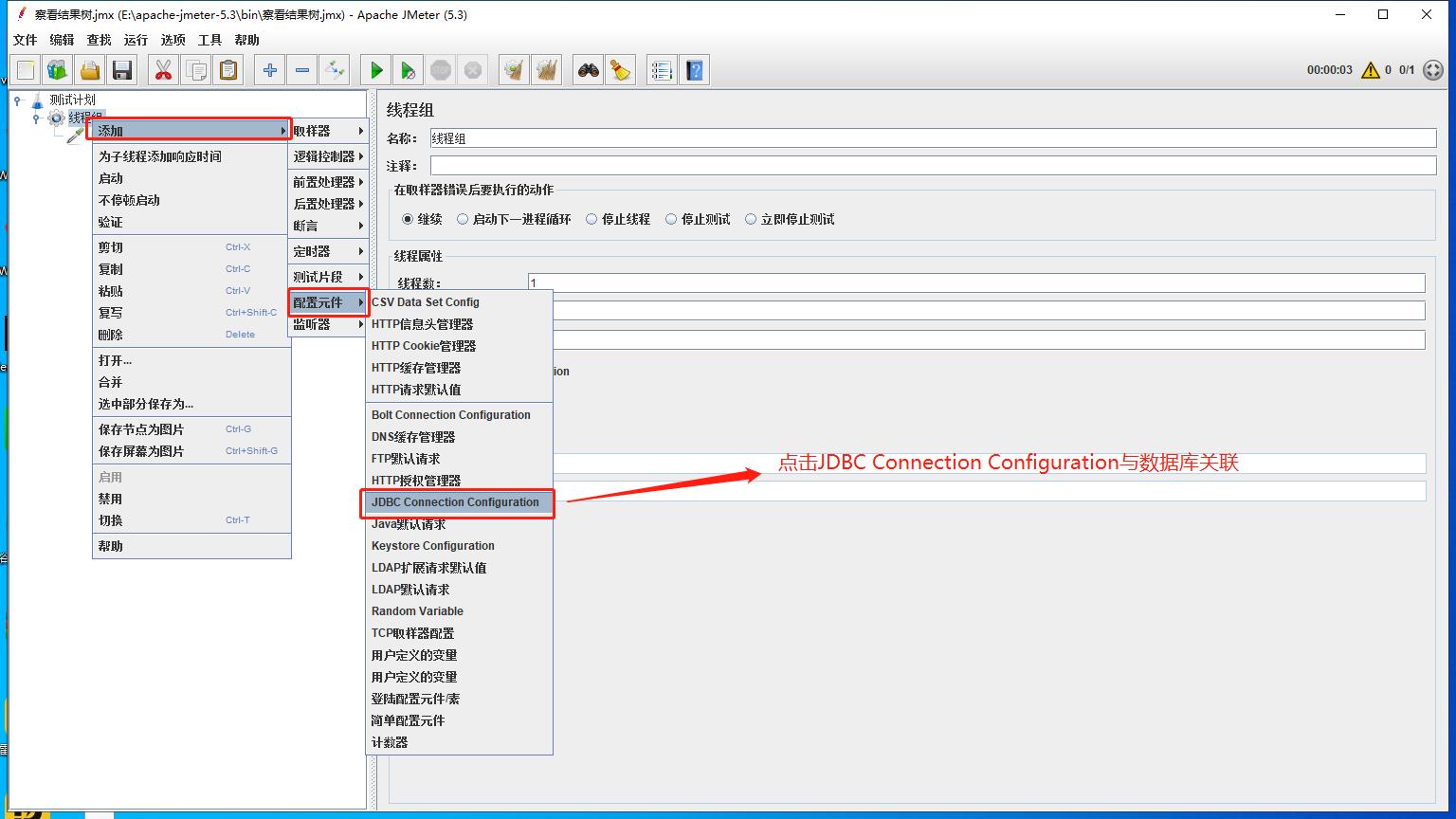Click the Toggle enable/disable toolbar icon
1456x819 pixels.
click(x=335, y=70)
